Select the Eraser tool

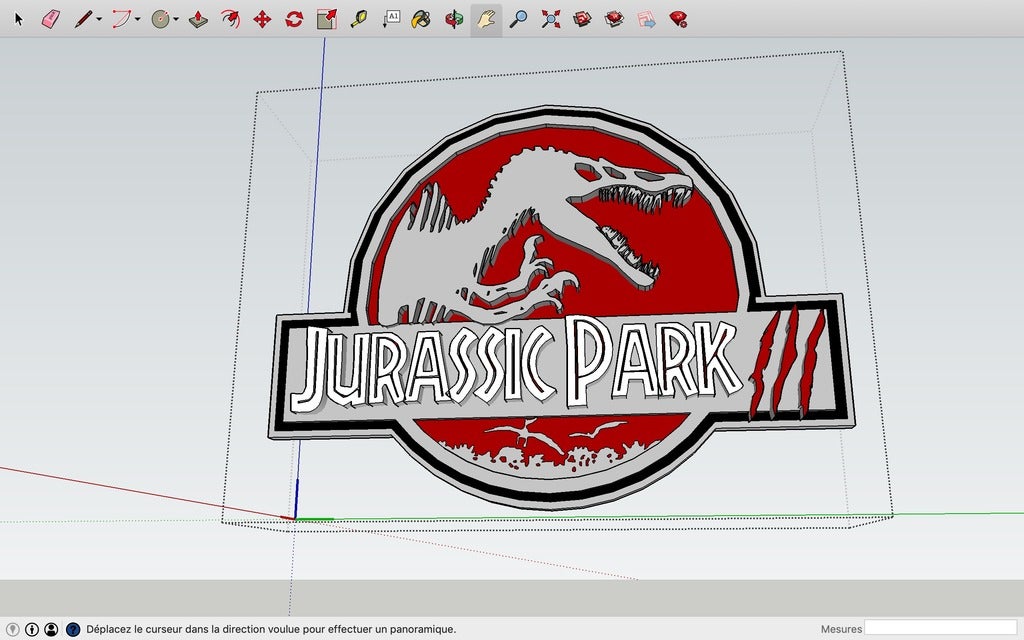coord(50,19)
